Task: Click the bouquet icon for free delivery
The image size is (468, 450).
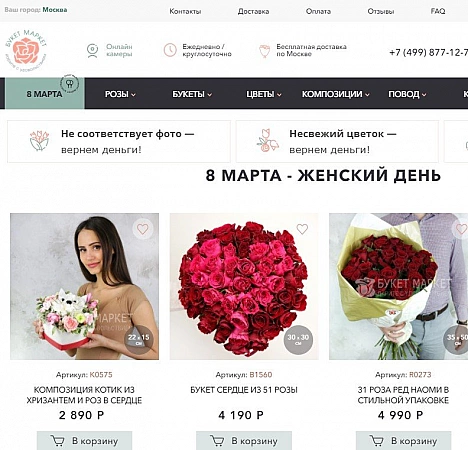Action: coord(264,51)
